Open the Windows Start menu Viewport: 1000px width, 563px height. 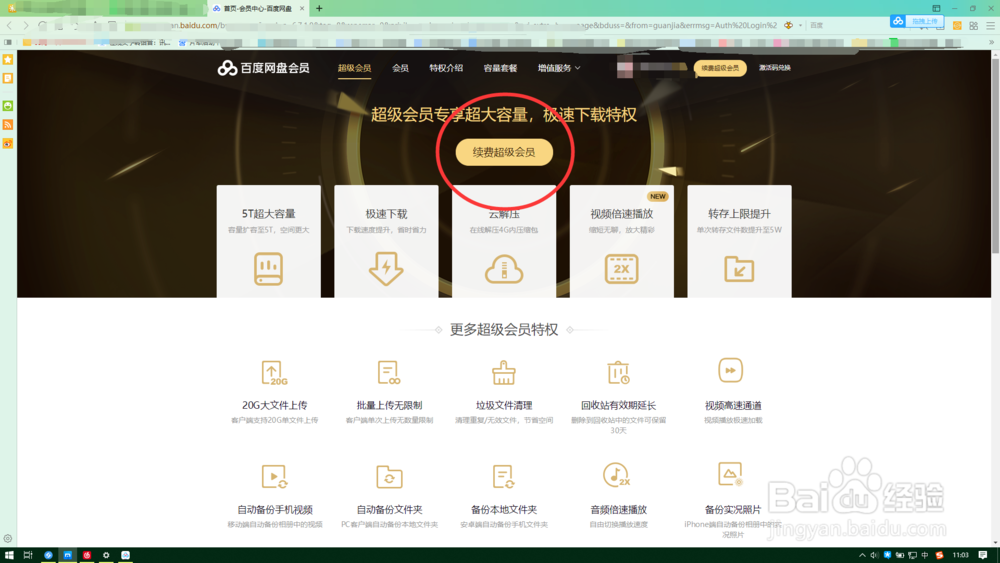pos(9,555)
